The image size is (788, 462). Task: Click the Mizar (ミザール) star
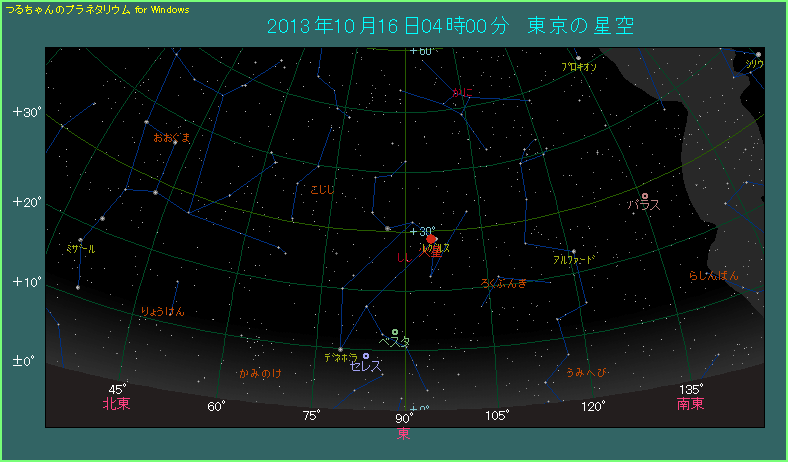pyautogui.click(x=80, y=240)
